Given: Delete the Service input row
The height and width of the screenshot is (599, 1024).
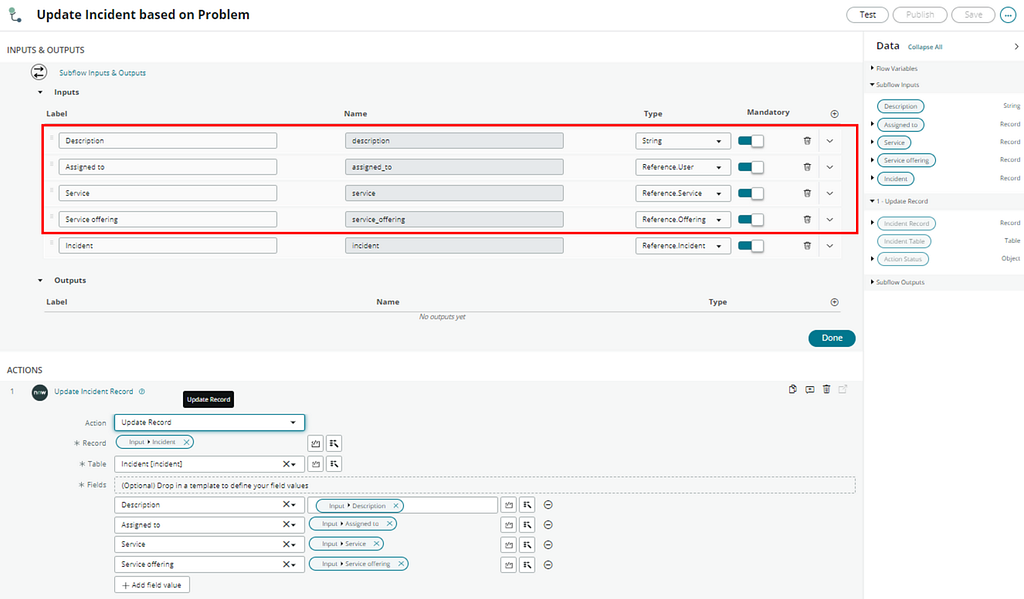Looking at the screenshot, I should pyautogui.click(x=807, y=193).
